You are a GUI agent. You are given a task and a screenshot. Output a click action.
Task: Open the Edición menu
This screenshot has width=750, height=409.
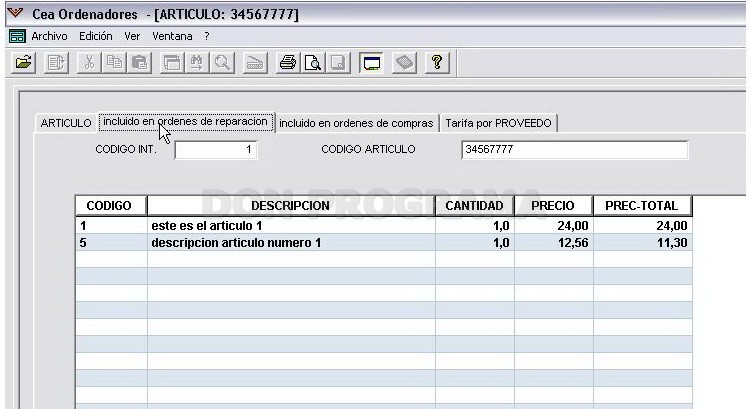click(x=96, y=36)
